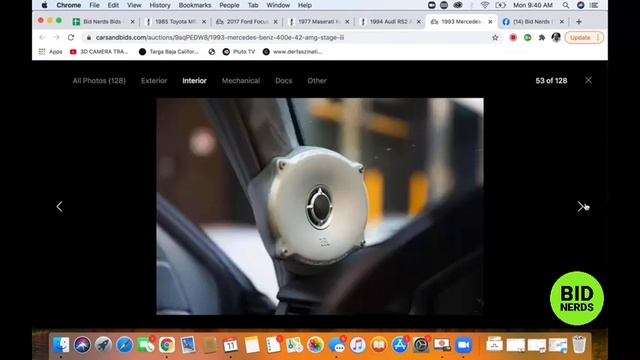Open the View menu
This screenshot has height=360, width=640.
pyautogui.click(x=134, y=5)
